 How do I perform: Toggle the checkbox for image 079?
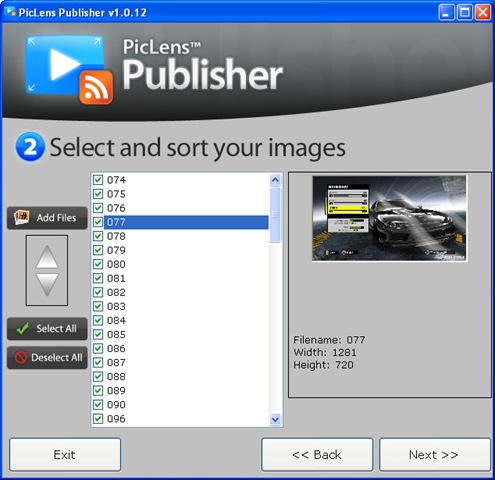point(98,250)
